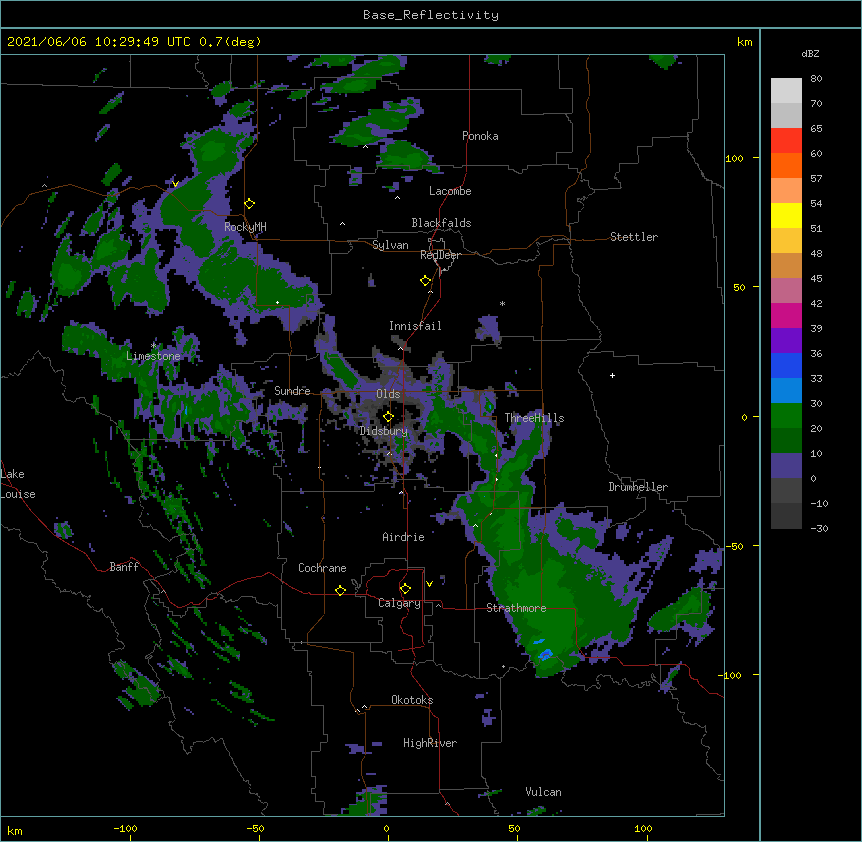Click the 42 value in dBZ legend
This screenshot has width=862, height=842.
pos(816,303)
